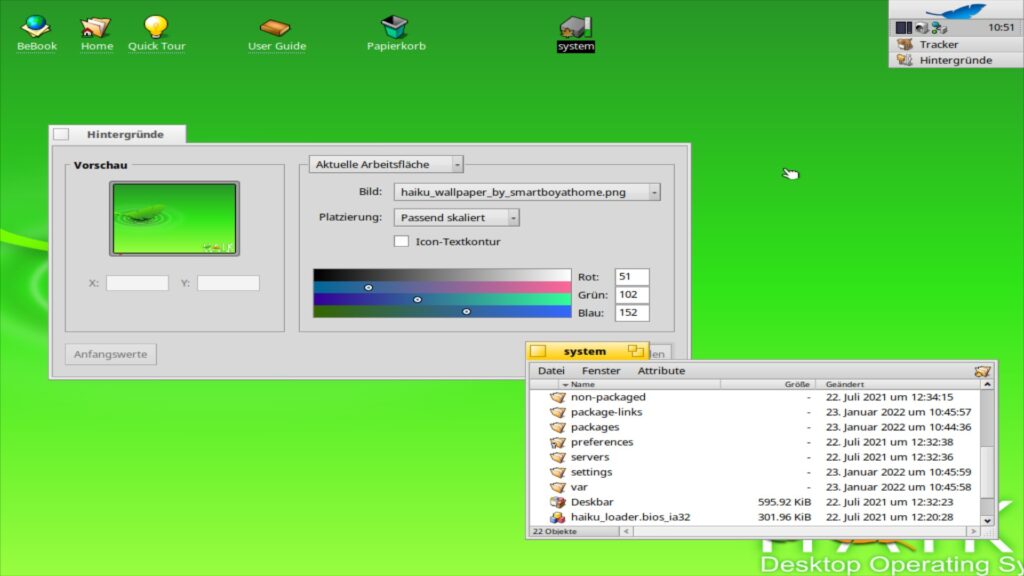Close the Hintergründe window via its tab box

61,134
